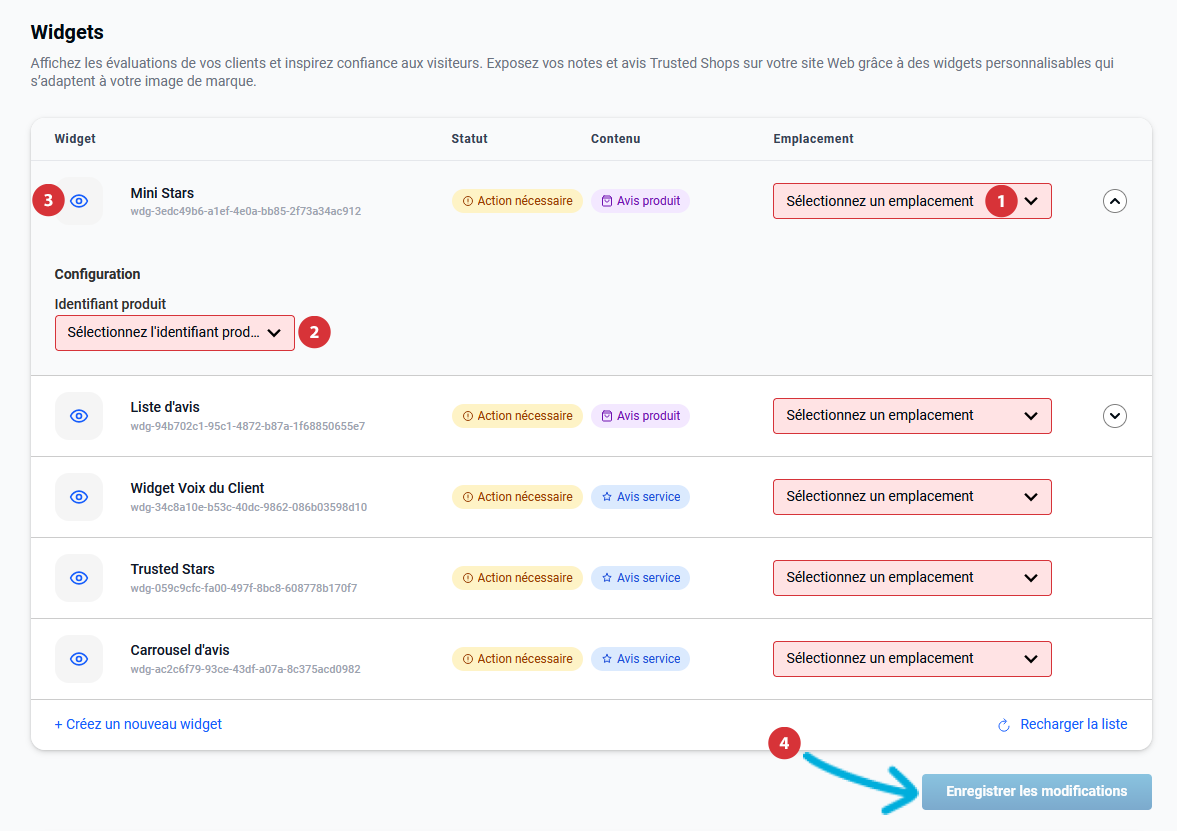Click the Avis produit tag on Liste d'avis

tap(640, 416)
